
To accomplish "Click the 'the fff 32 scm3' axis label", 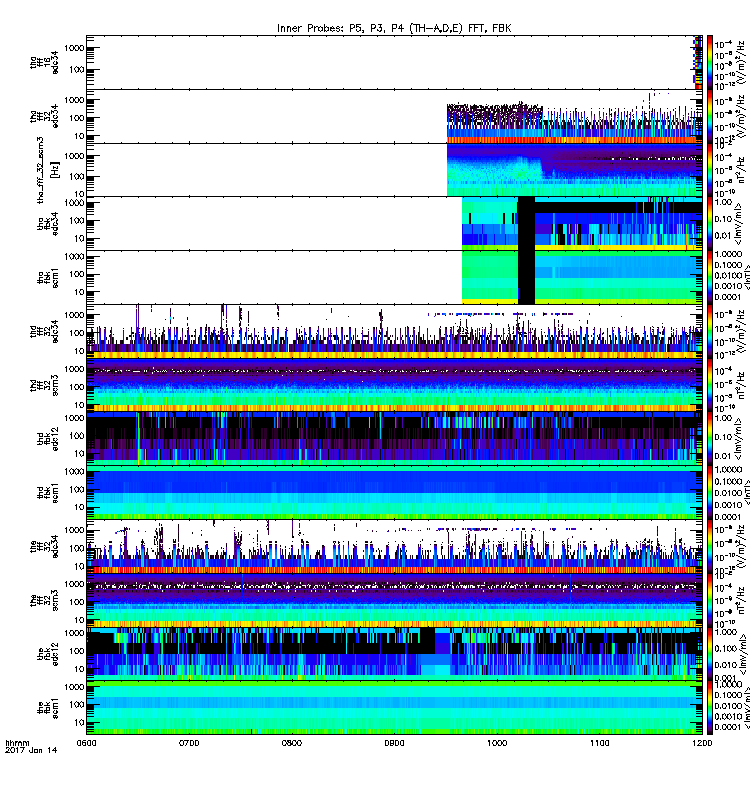I will click(44, 601).
